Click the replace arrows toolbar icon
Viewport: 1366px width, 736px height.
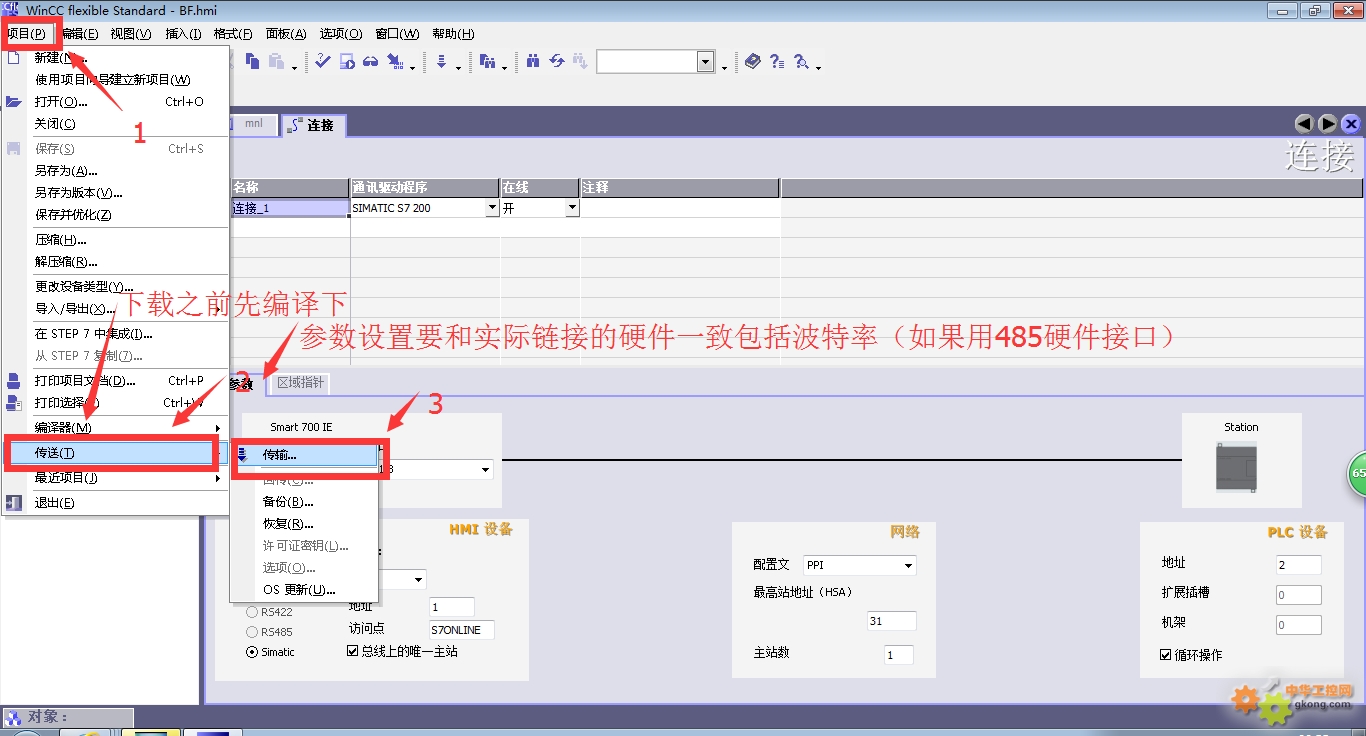(x=557, y=62)
